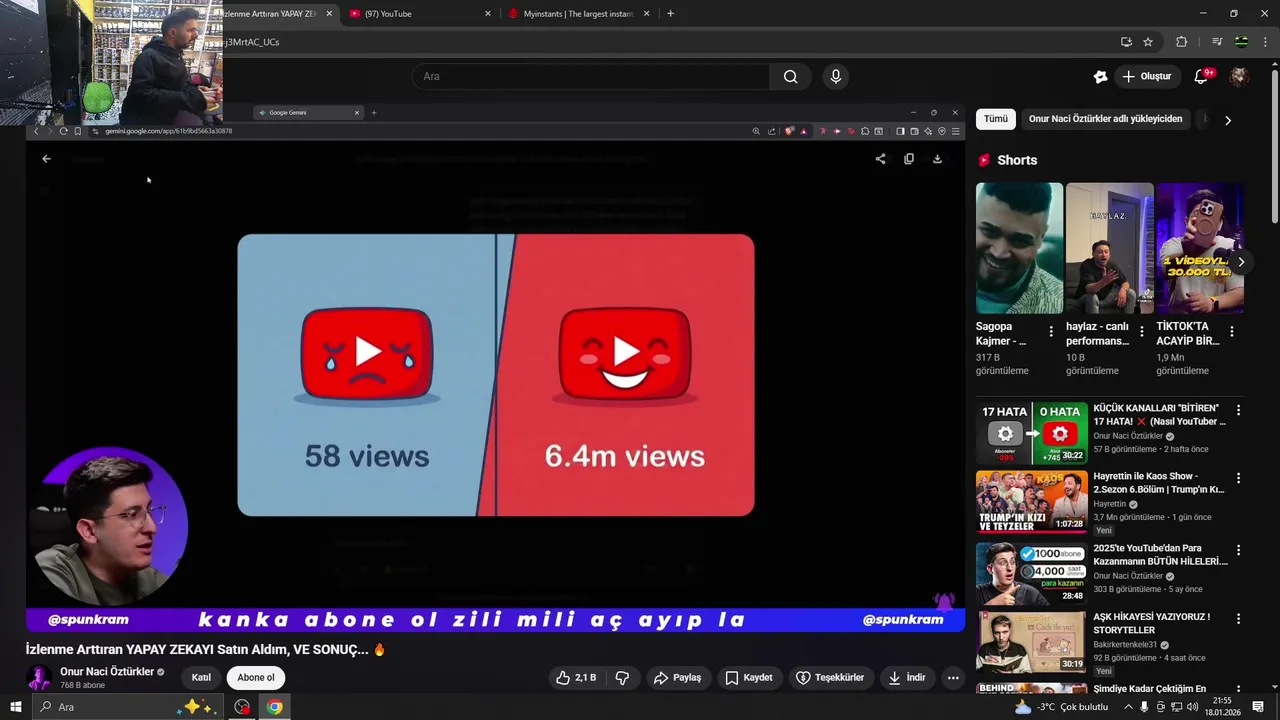Dislike the video with thumbs-down
This screenshot has width=1280, height=720.
click(x=622, y=677)
